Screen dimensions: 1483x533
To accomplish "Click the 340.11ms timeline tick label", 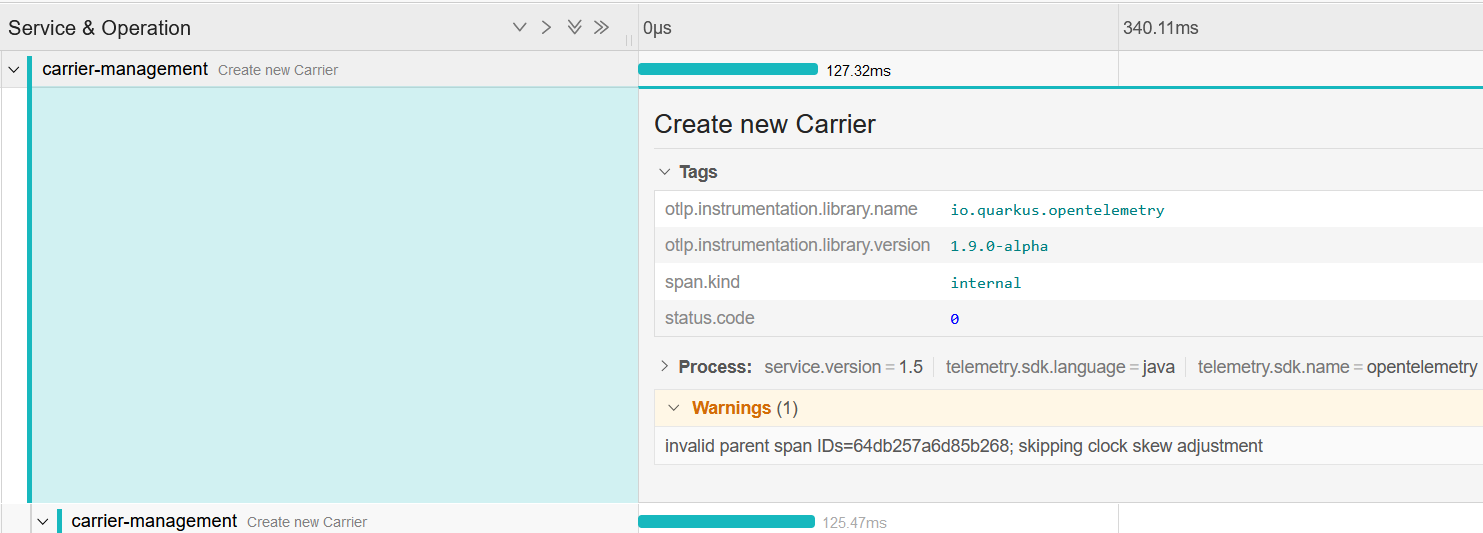I will point(1160,28).
